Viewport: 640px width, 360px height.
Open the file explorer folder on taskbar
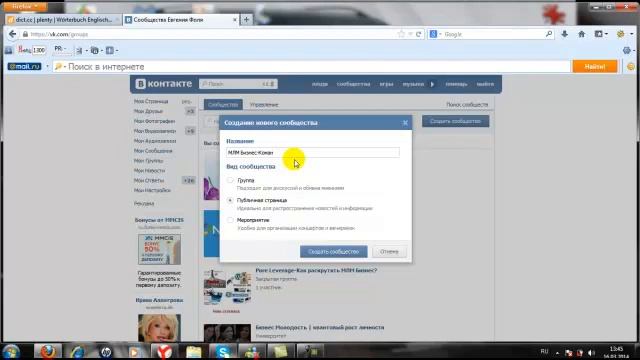point(193,351)
